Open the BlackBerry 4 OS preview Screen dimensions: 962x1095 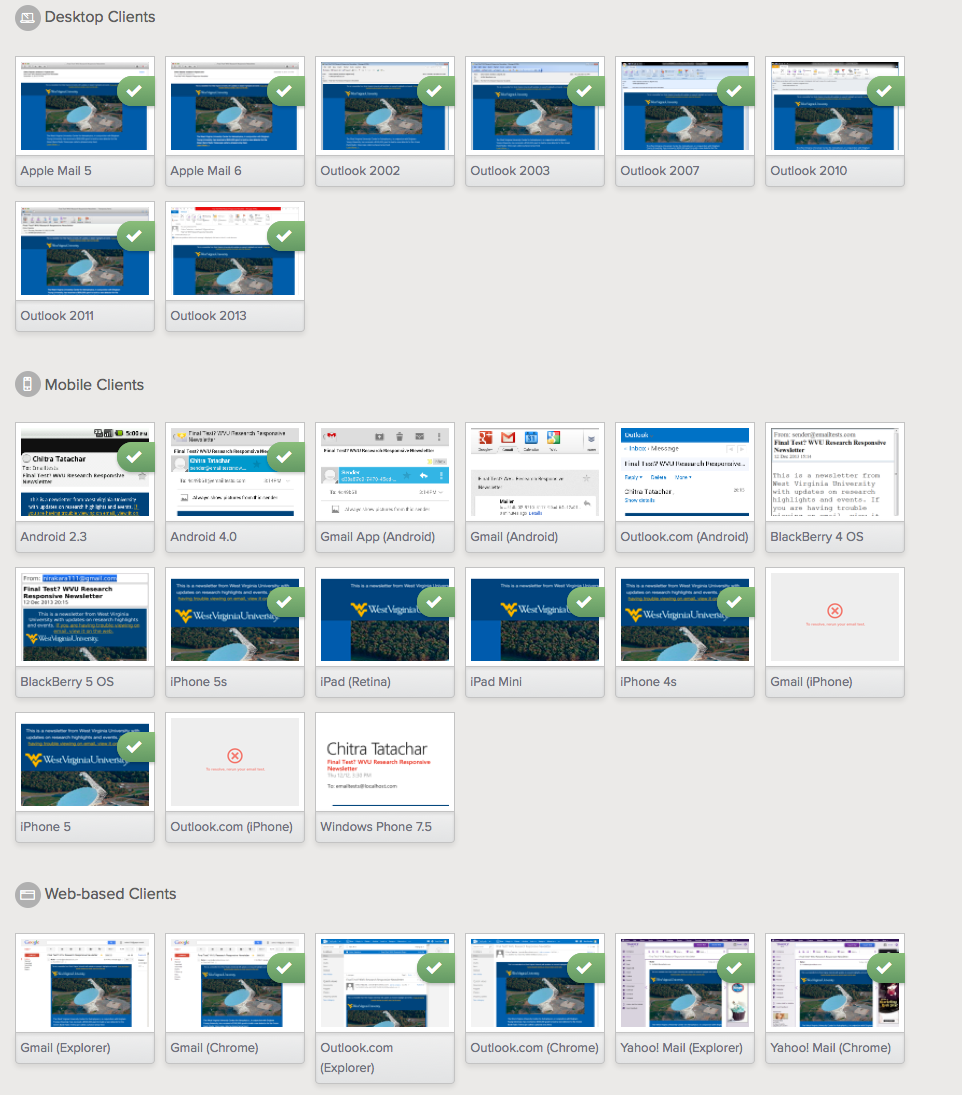pos(835,471)
